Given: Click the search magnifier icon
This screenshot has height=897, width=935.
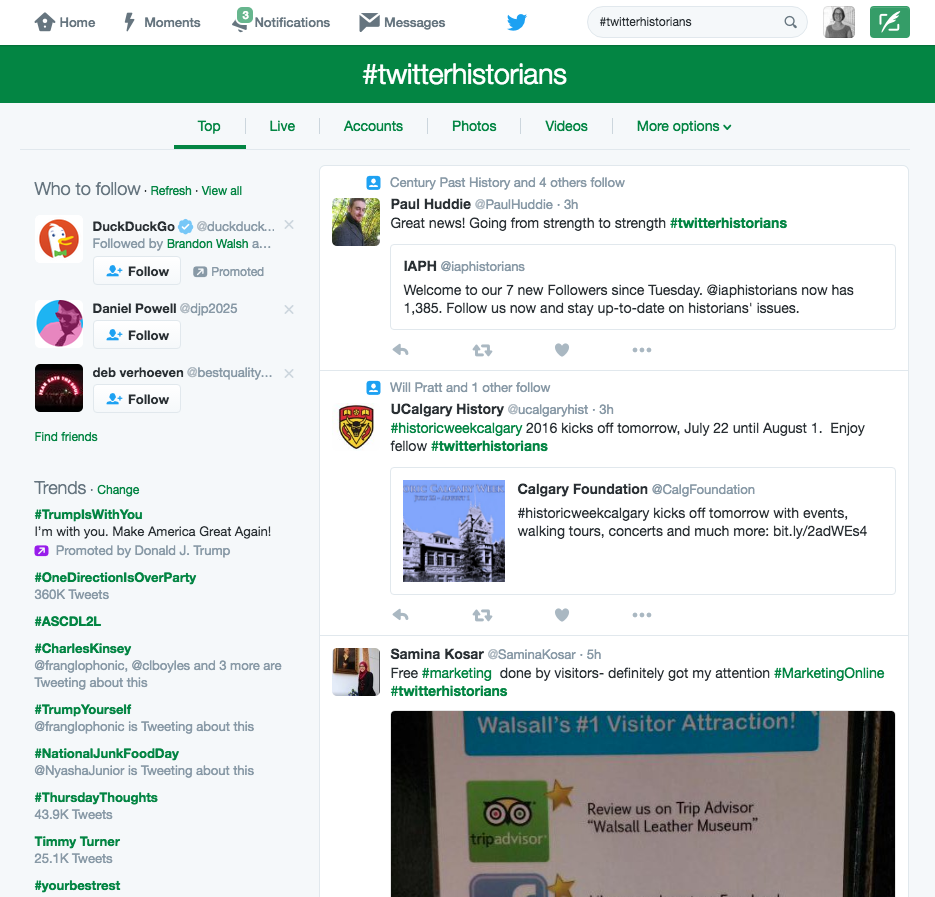Looking at the screenshot, I should (x=790, y=22).
